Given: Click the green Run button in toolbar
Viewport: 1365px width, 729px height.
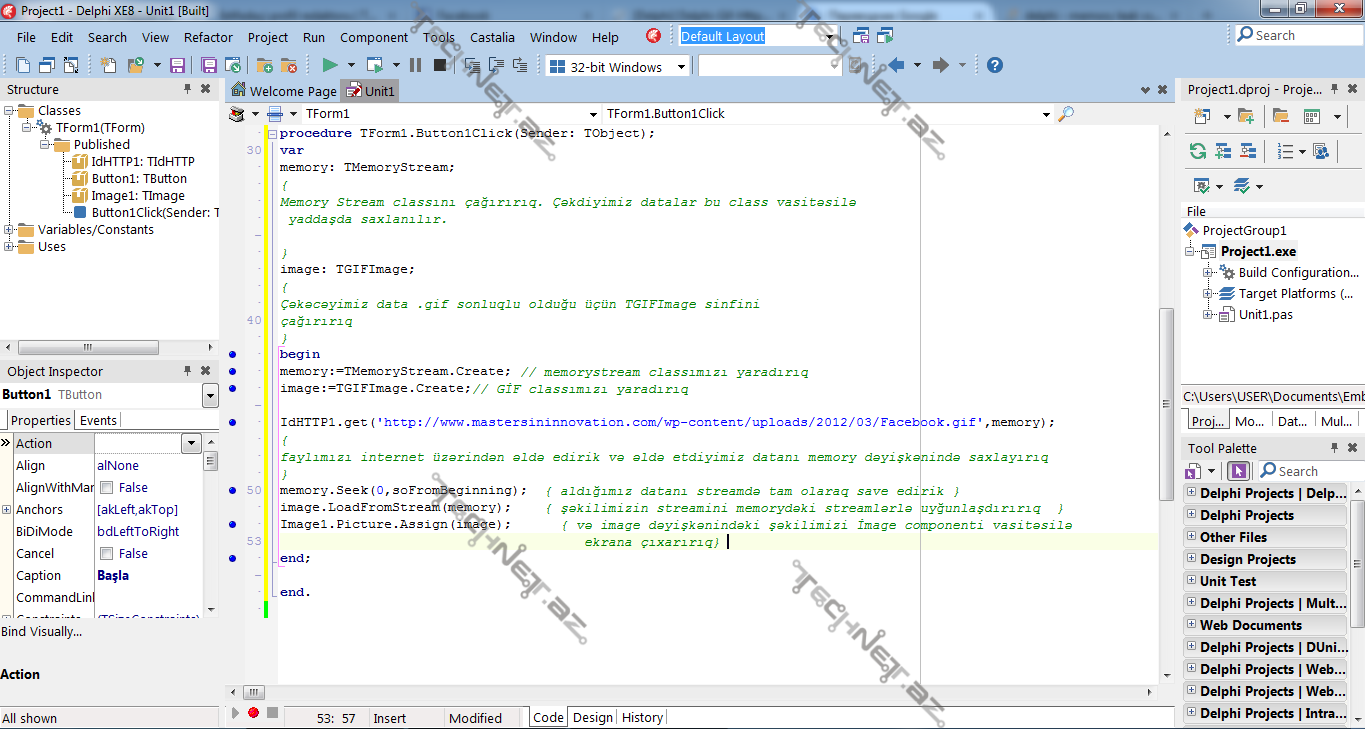Looking at the screenshot, I should click(x=329, y=66).
